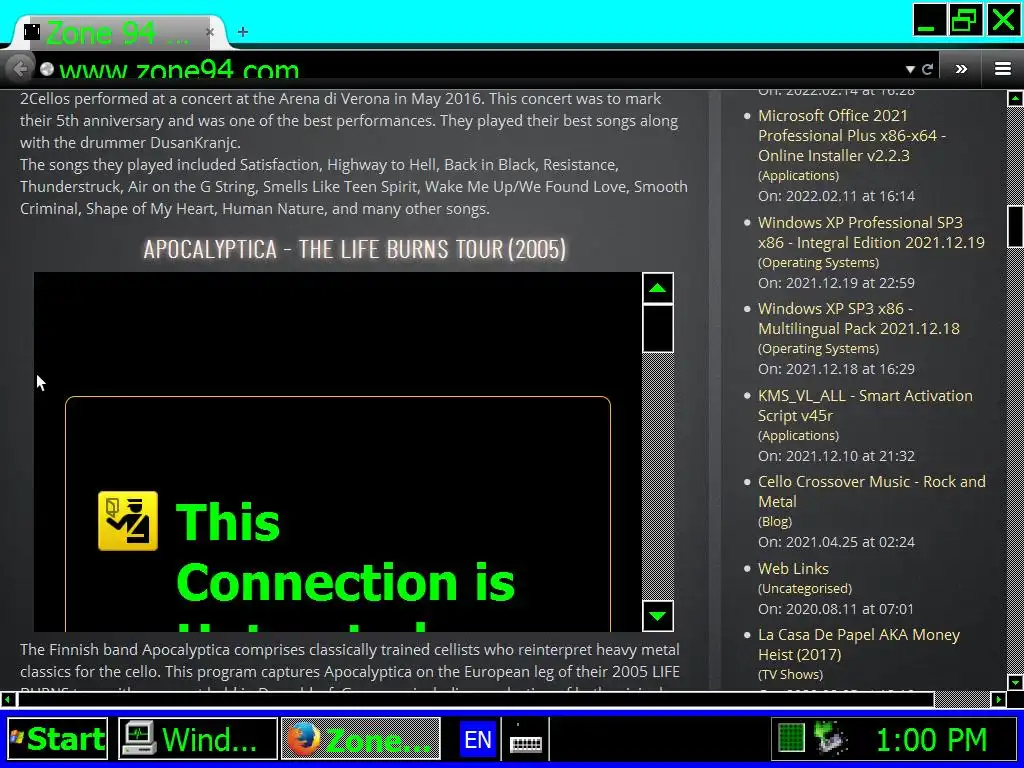This screenshot has width=1024, height=768.
Task: Close the Zone 94 tab
Action: point(210,31)
